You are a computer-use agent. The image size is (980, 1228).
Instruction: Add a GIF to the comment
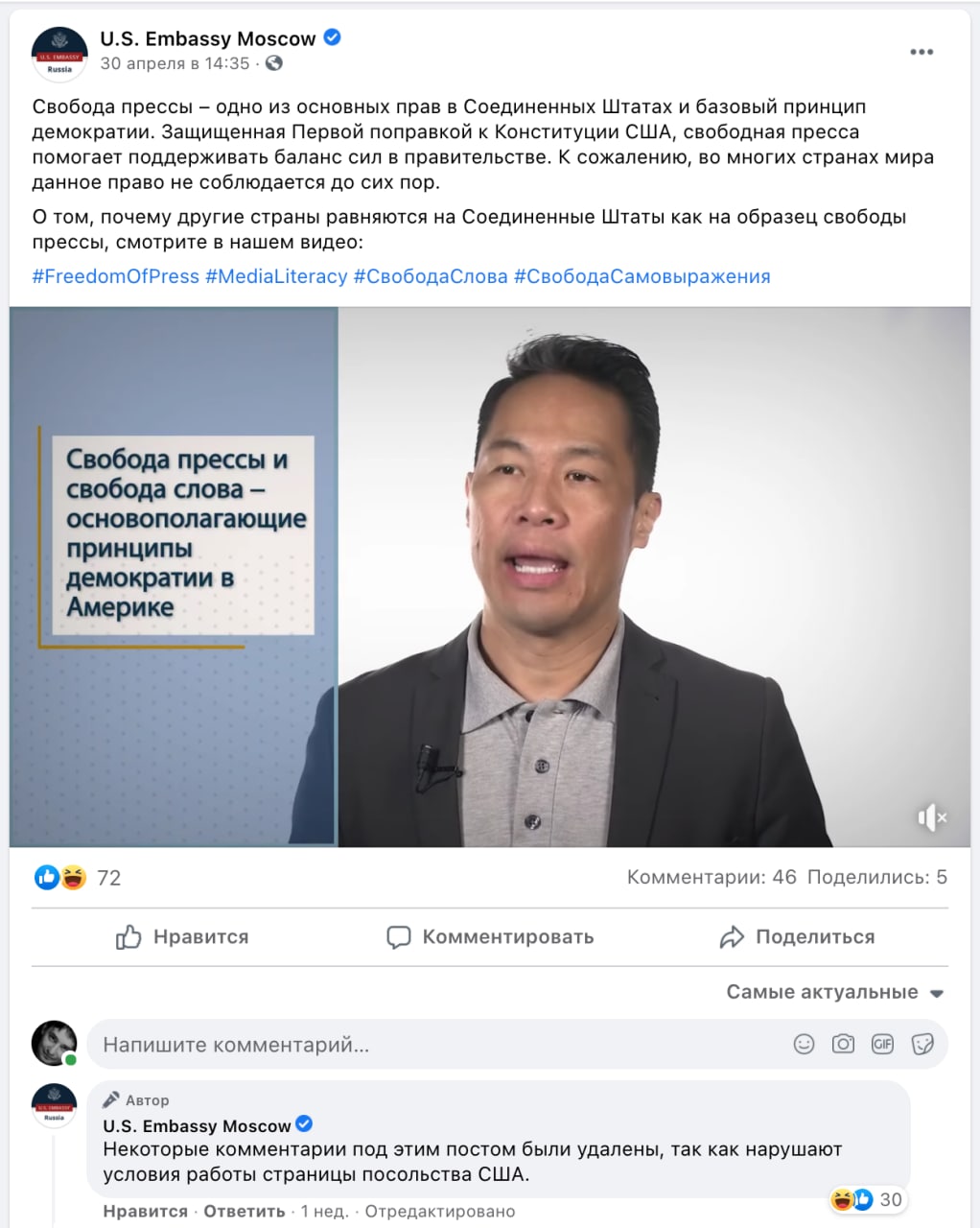pyautogui.click(x=882, y=1044)
